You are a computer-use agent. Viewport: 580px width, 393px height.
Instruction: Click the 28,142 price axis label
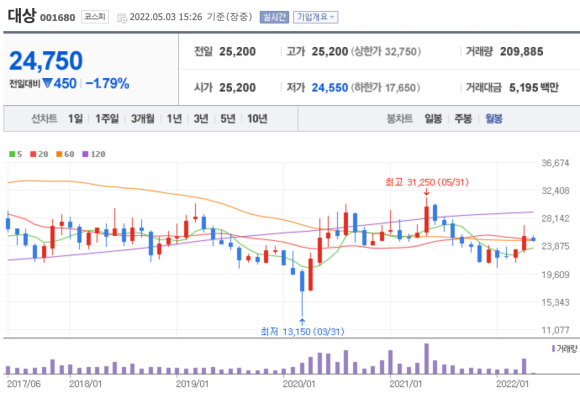coord(556,219)
